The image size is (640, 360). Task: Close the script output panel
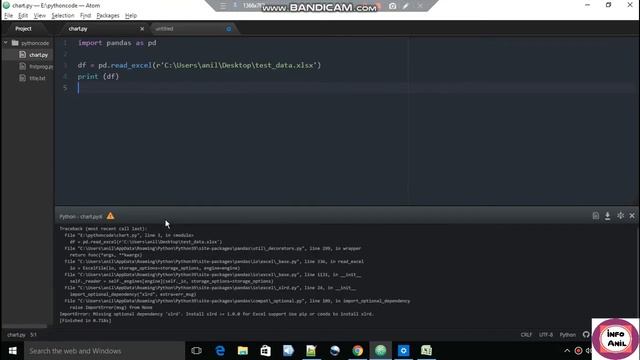632,216
